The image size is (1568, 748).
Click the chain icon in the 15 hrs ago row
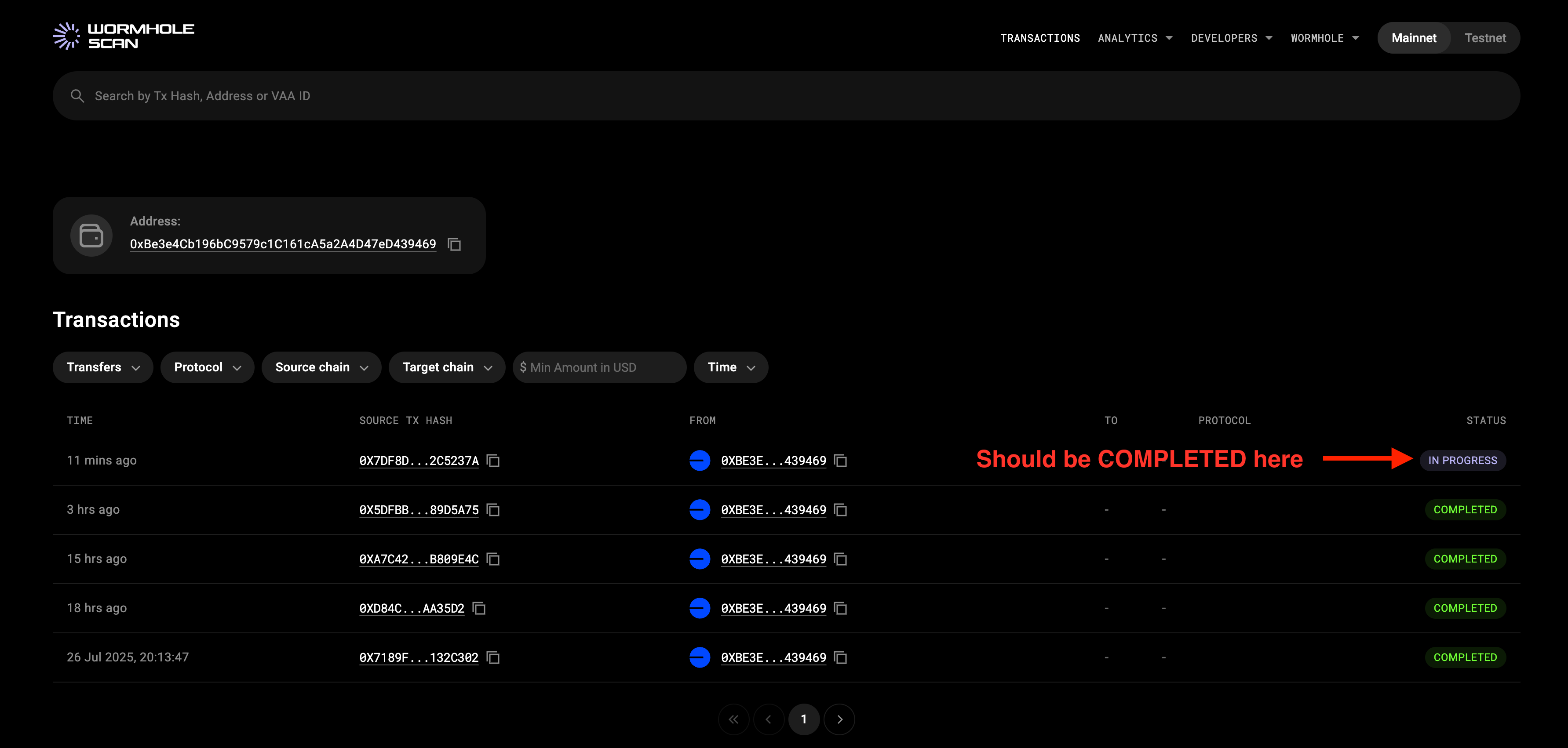700,559
